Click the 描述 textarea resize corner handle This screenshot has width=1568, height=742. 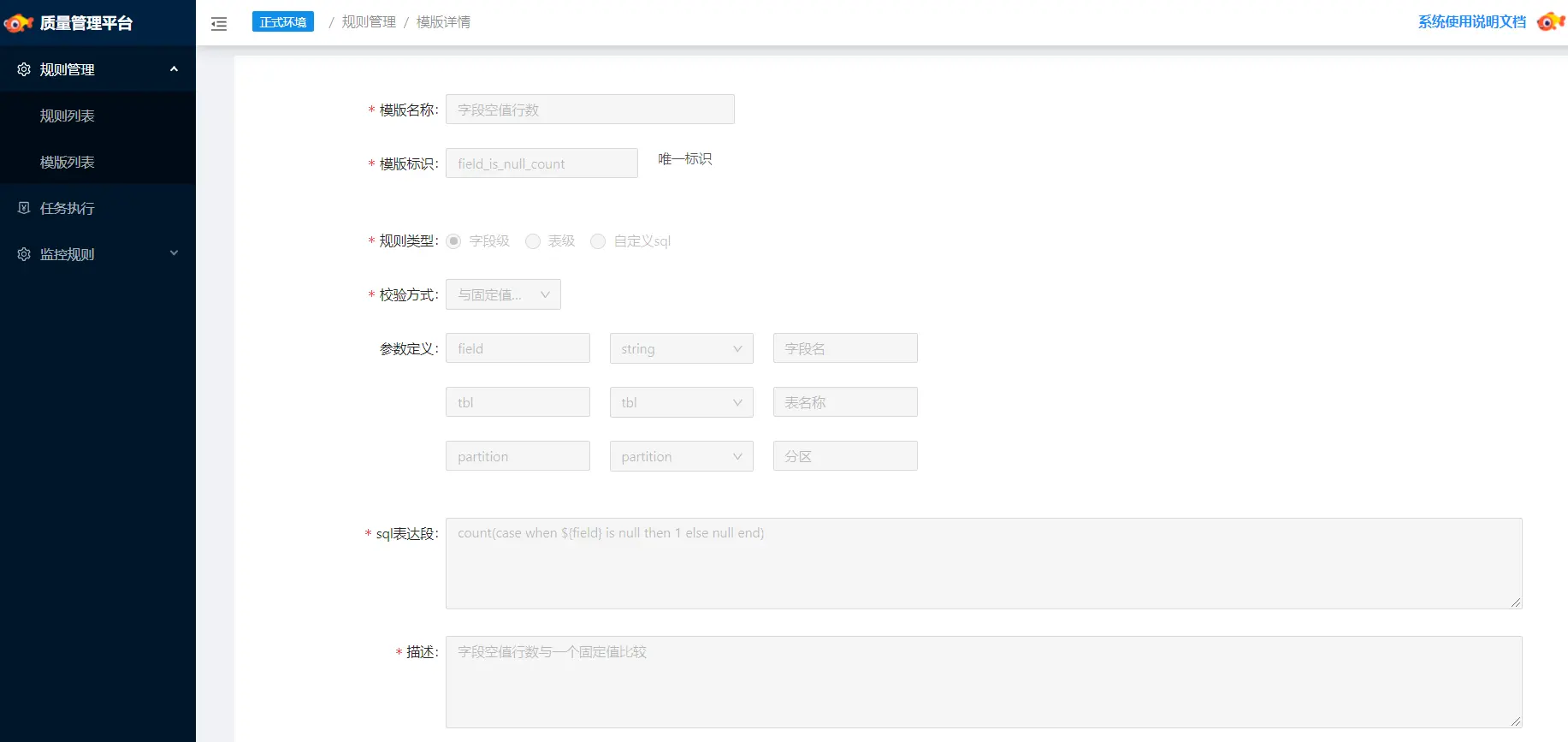click(1515, 721)
